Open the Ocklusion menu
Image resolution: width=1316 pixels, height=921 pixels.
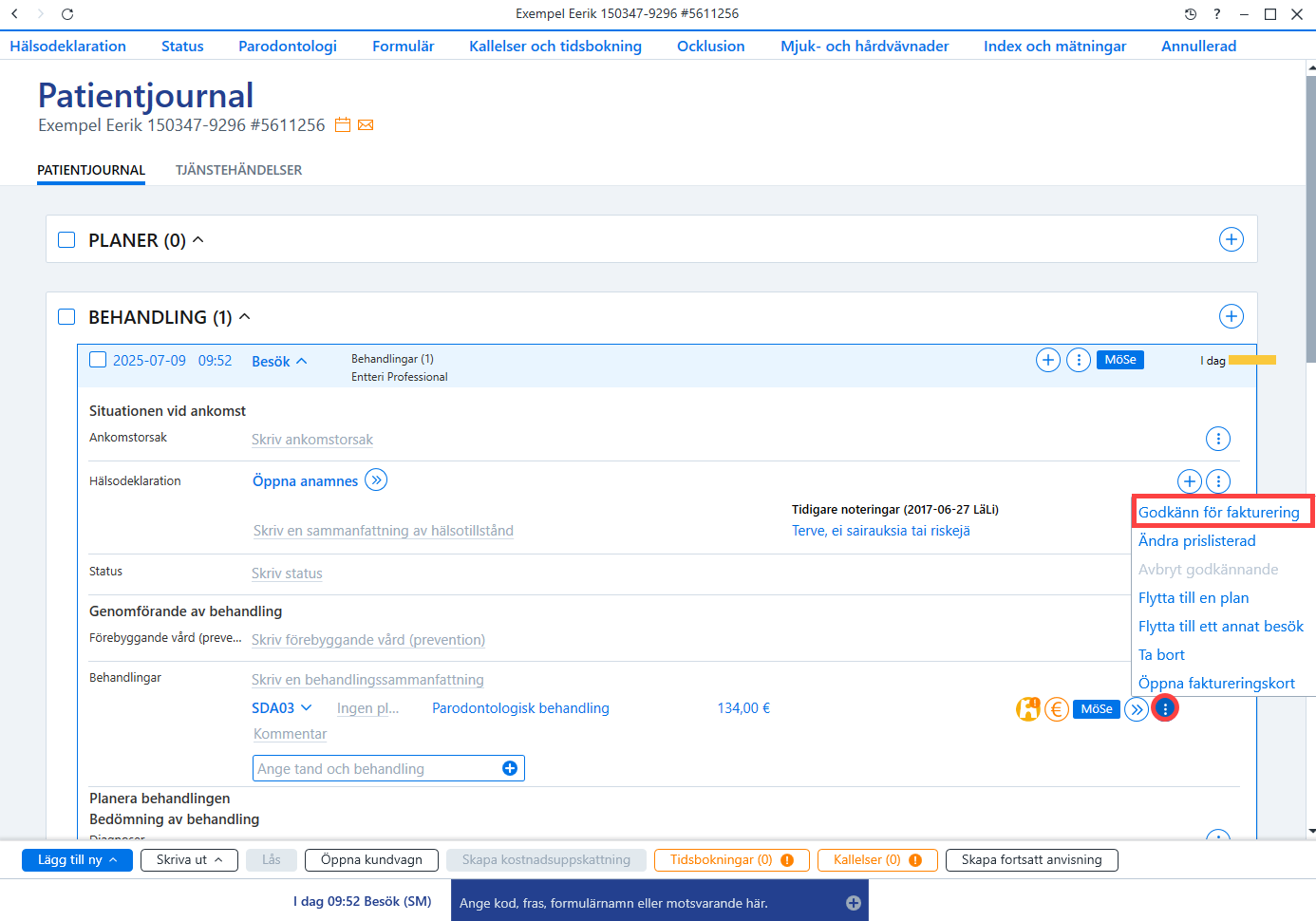(x=711, y=46)
